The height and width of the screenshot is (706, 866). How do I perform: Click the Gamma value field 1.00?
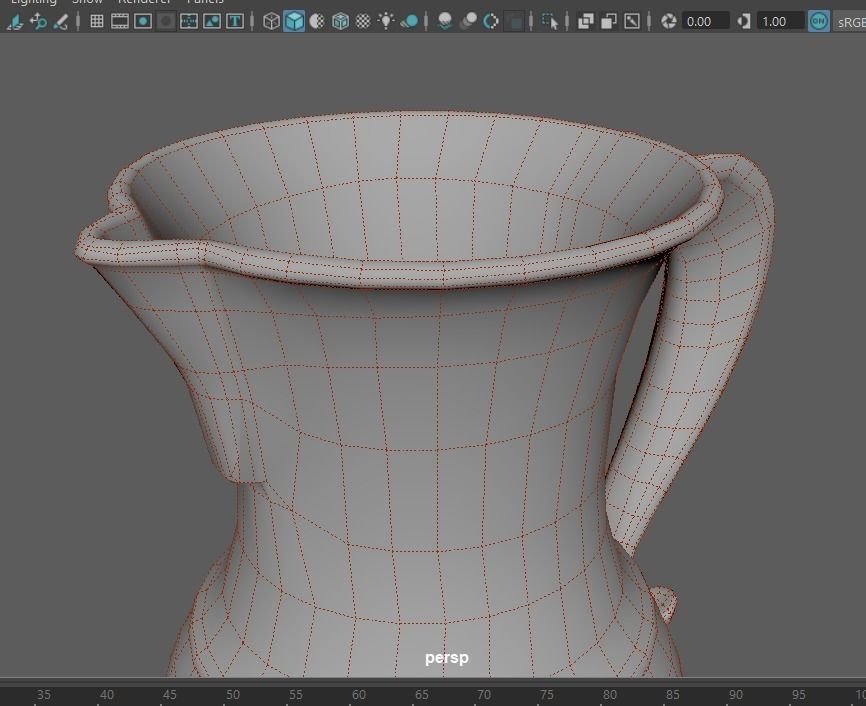click(780, 22)
